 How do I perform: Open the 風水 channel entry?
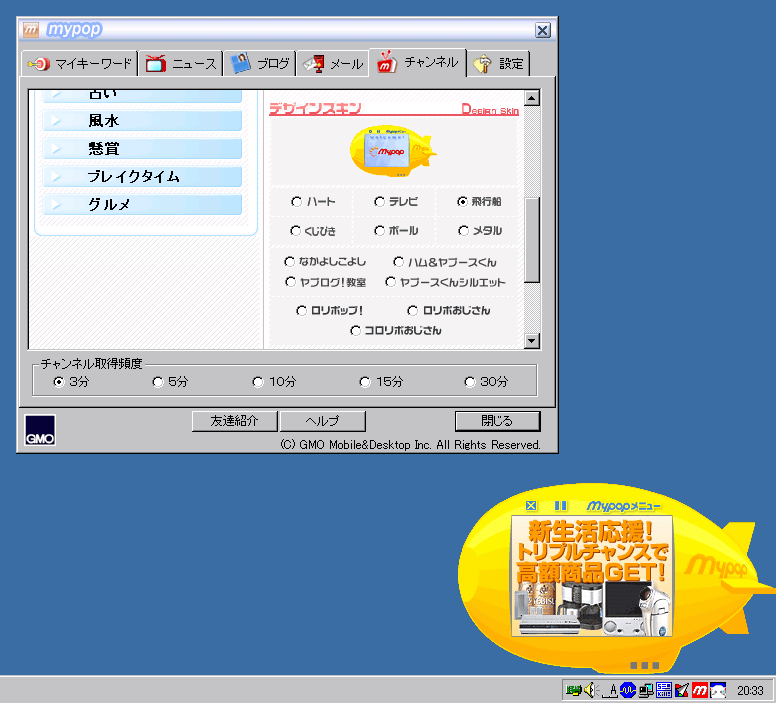[x=143, y=121]
